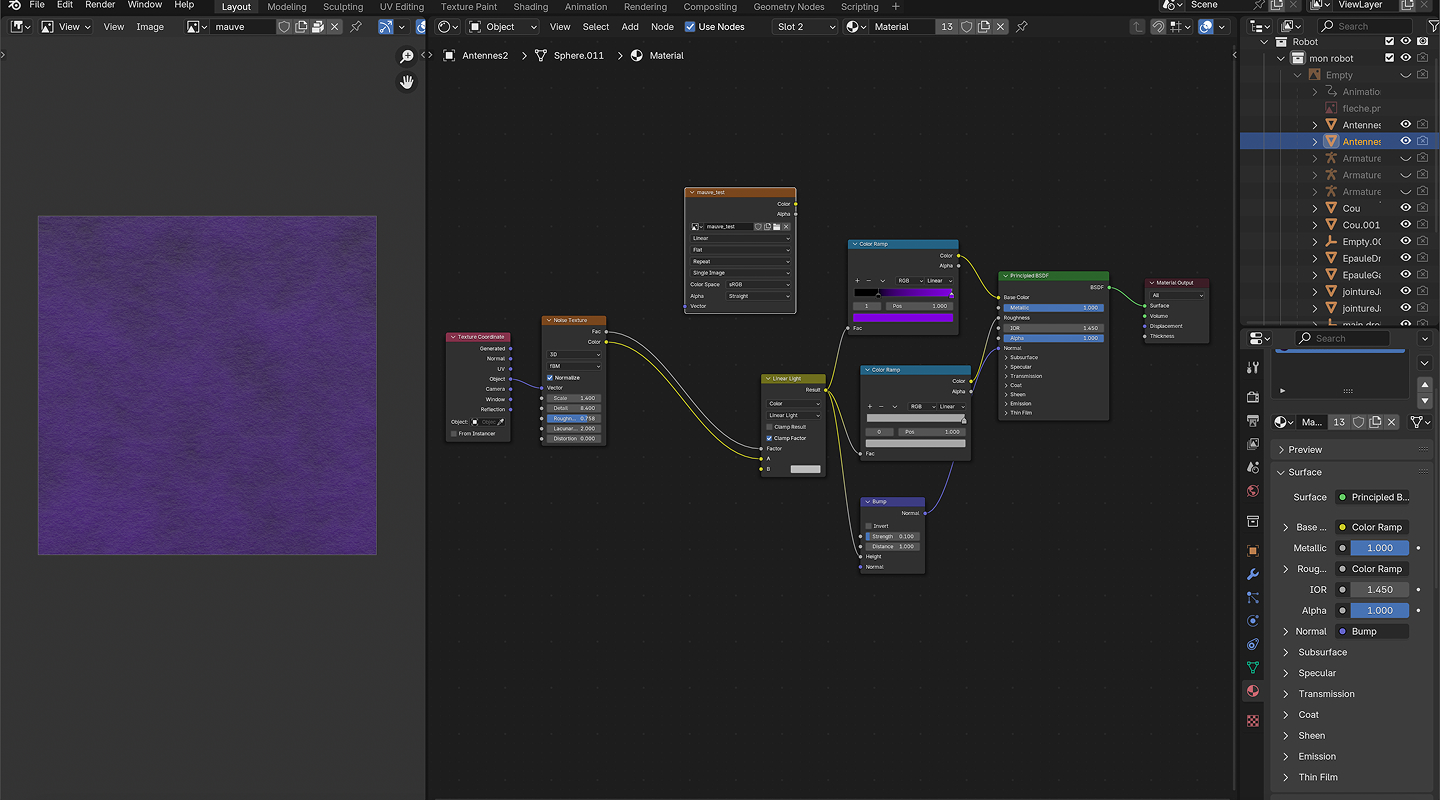
Task: Enable Clamp Result in the Linear Light node
Action: click(x=769, y=427)
